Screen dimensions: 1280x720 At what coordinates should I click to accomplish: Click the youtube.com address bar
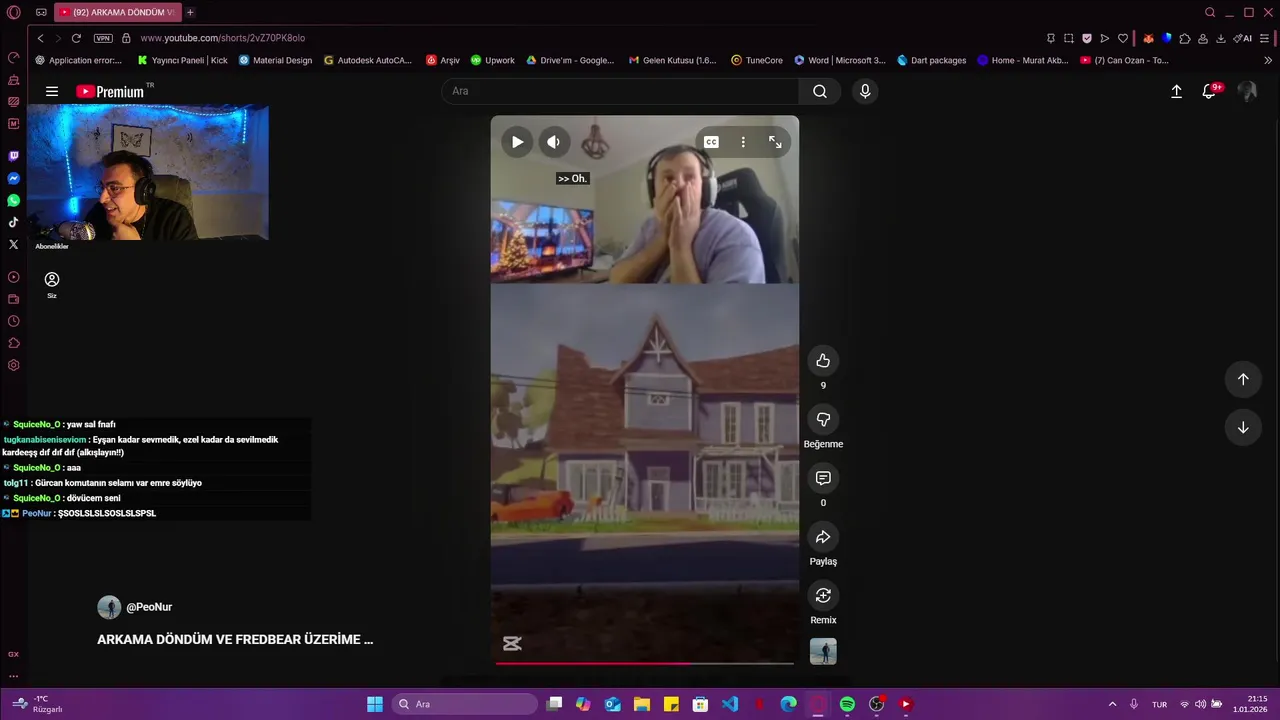tap(223, 38)
